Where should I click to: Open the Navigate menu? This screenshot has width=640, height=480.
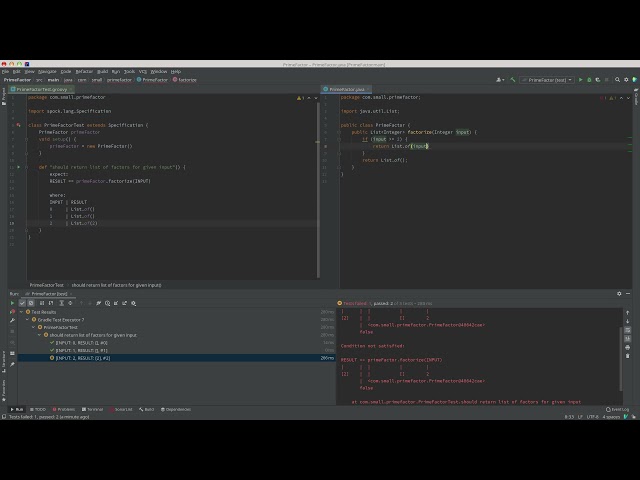pos(47,71)
